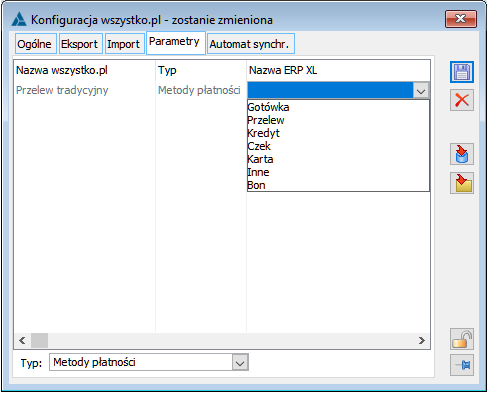The height and width of the screenshot is (394, 489).
Task: Choose Bon from the dropdown list
Action: (338, 185)
